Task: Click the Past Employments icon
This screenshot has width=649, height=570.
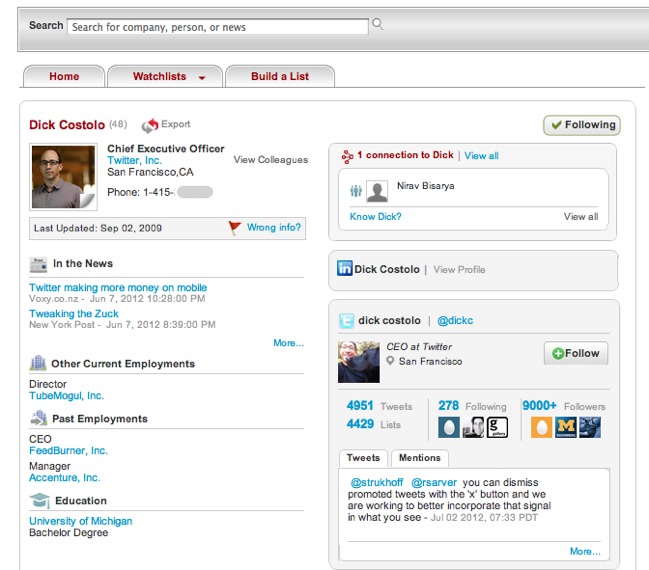Action: coord(38,418)
